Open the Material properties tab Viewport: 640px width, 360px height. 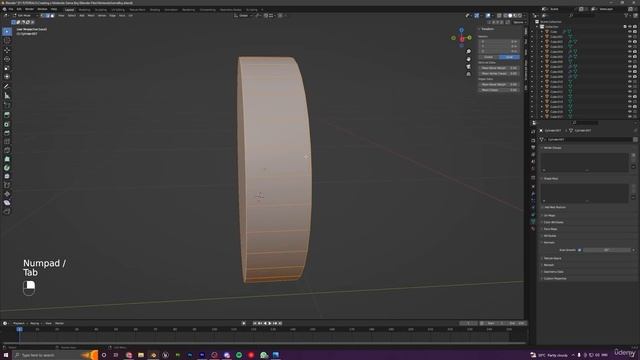[533, 229]
